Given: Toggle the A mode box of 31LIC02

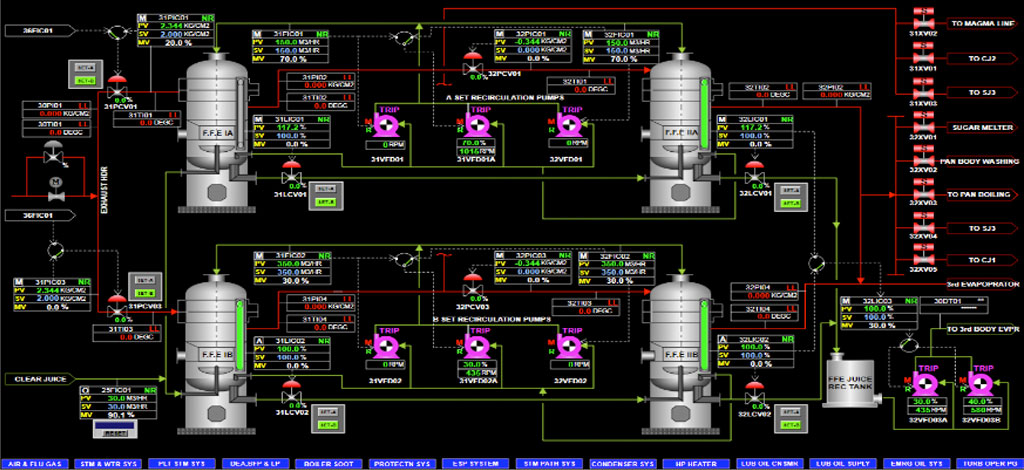Looking at the screenshot, I should click(259, 341).
